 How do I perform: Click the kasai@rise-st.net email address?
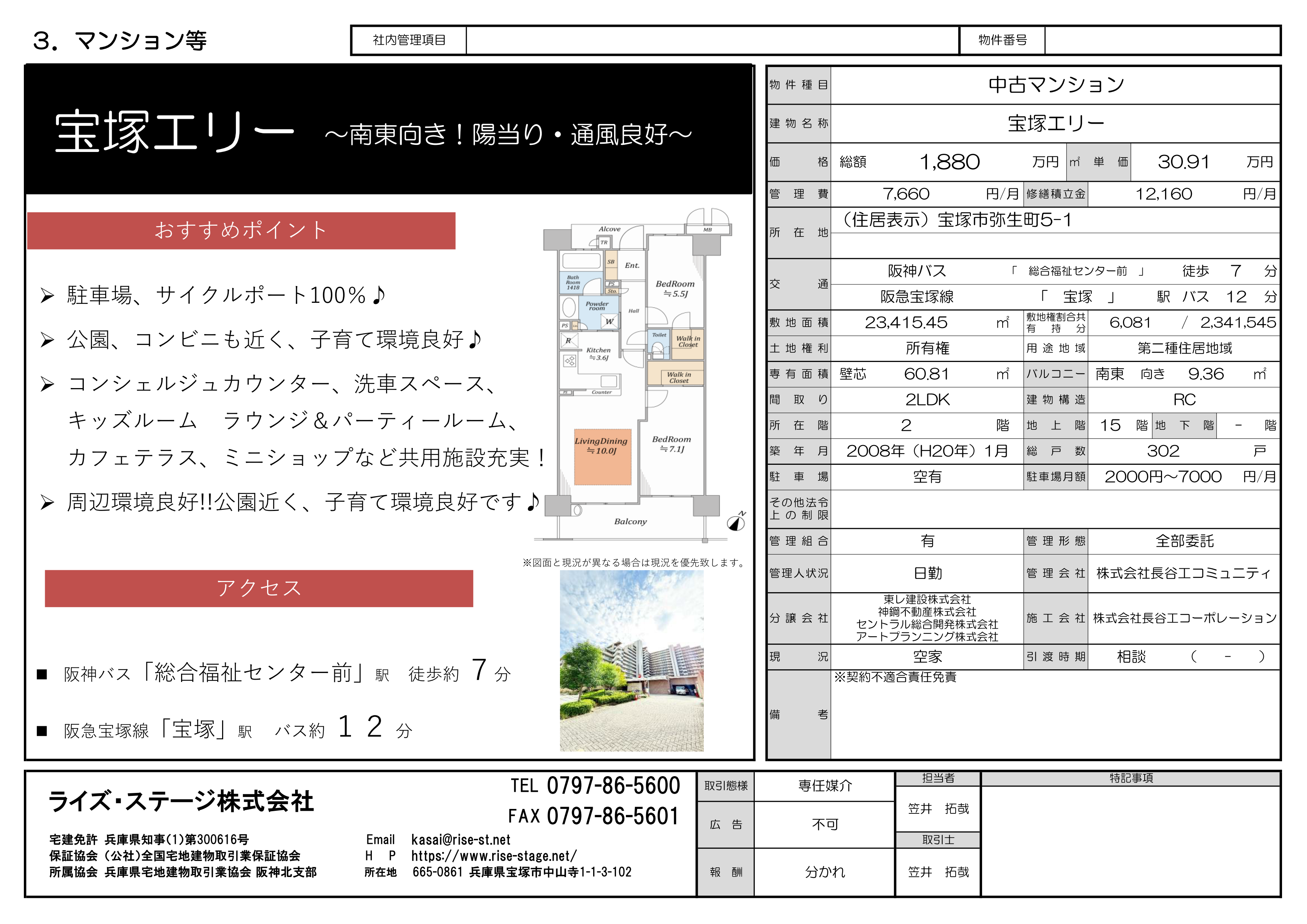pos(461,840)
